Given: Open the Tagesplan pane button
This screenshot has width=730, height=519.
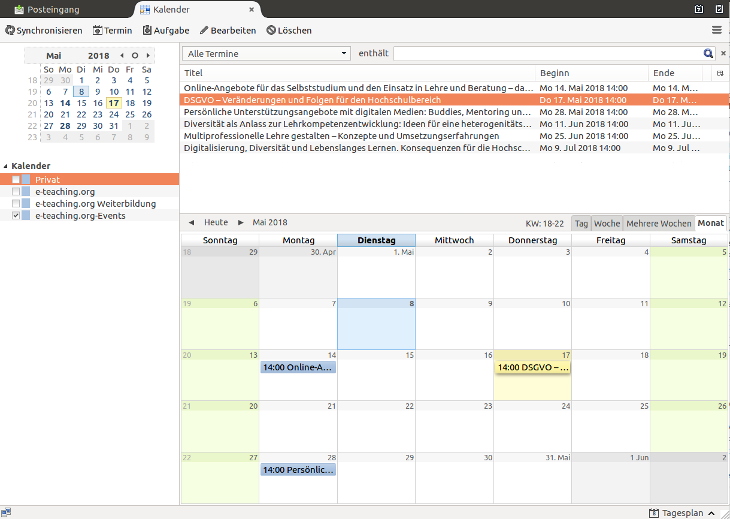Looking at the screenshot, I should [x=684, y=512].
